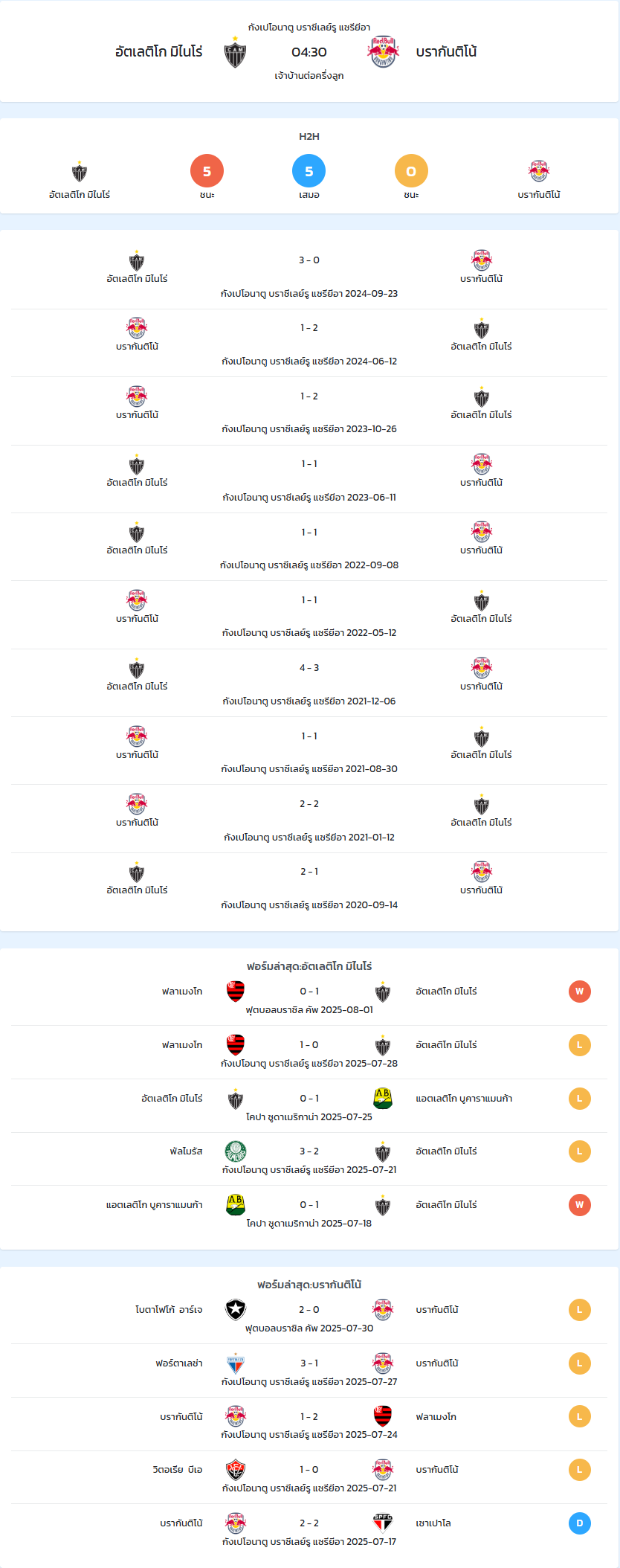The width and height of the screenshot is (620, 1568).
Task: Click the blue draws circle showing 5
Action: [309, 171]
